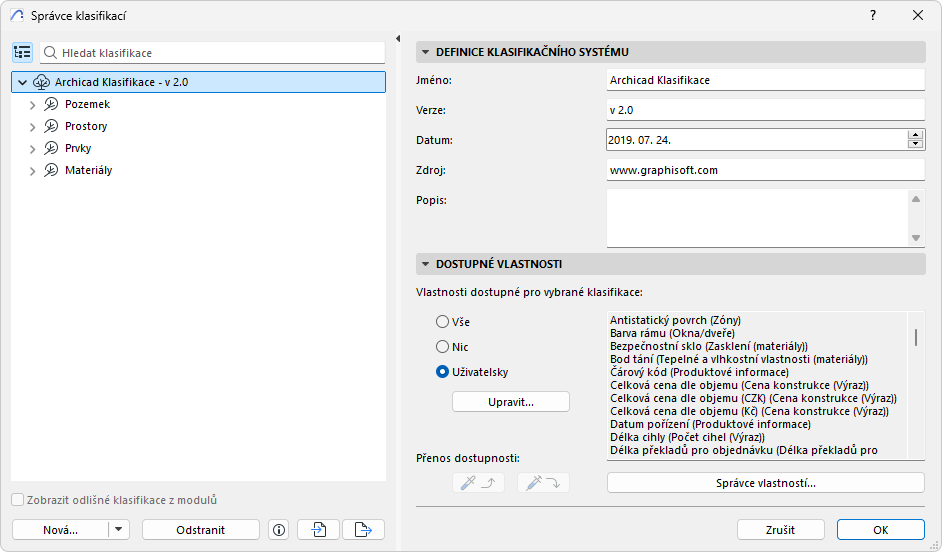
Task: Confirm with the OK button
Action: pos(881,530)
